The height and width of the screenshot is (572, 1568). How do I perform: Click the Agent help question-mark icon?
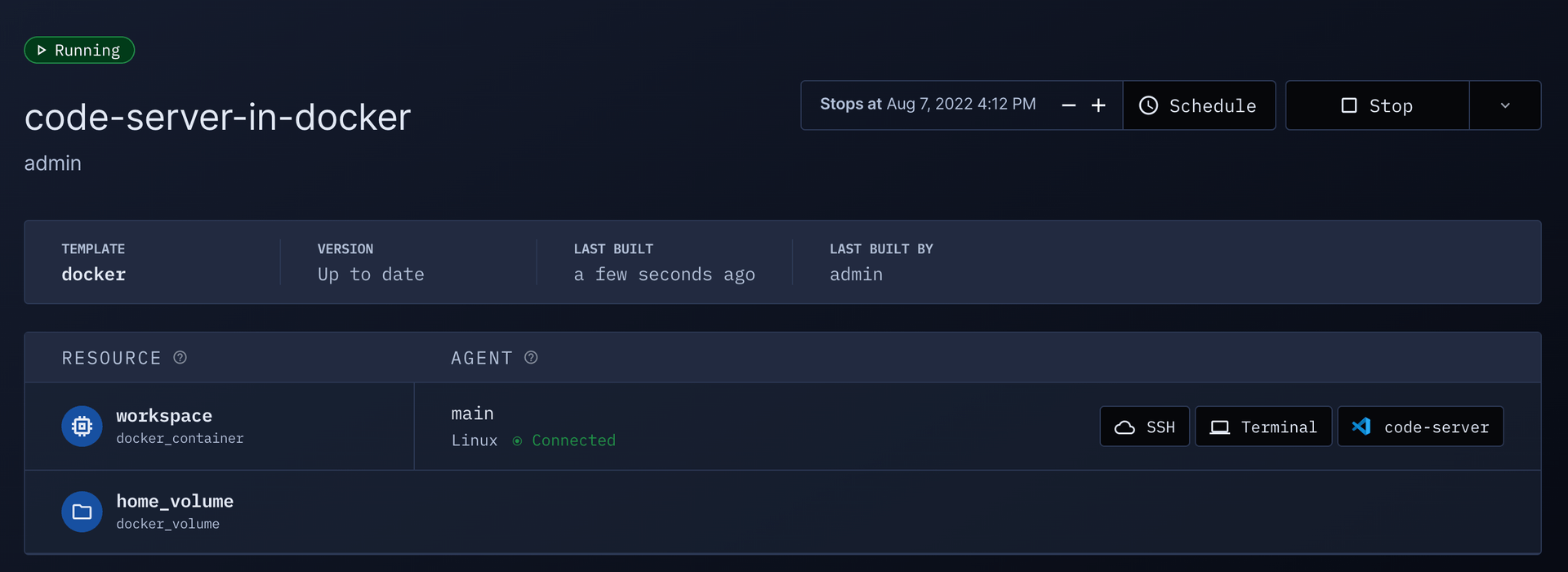pyautogui.click(x=531, y=357)
